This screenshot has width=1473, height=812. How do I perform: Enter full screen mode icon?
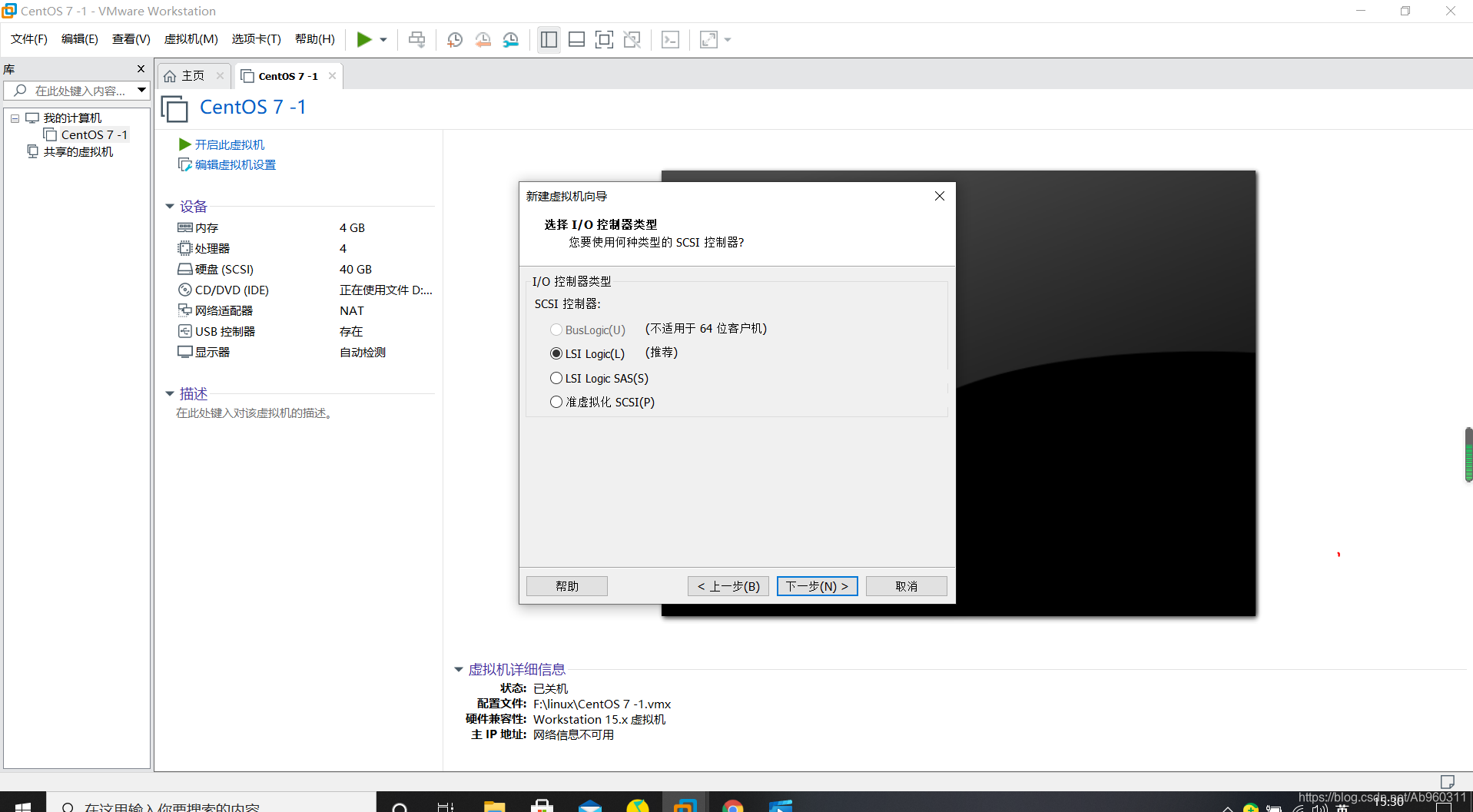(604, 39)
